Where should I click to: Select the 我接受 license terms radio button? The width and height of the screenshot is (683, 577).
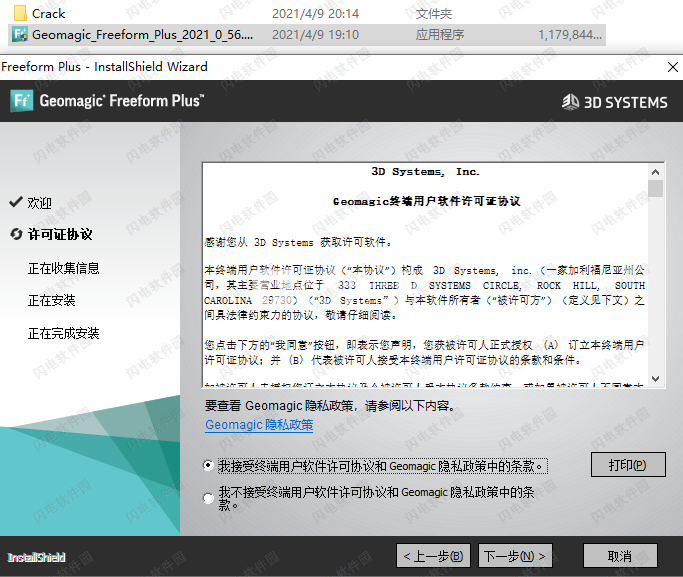208,466
